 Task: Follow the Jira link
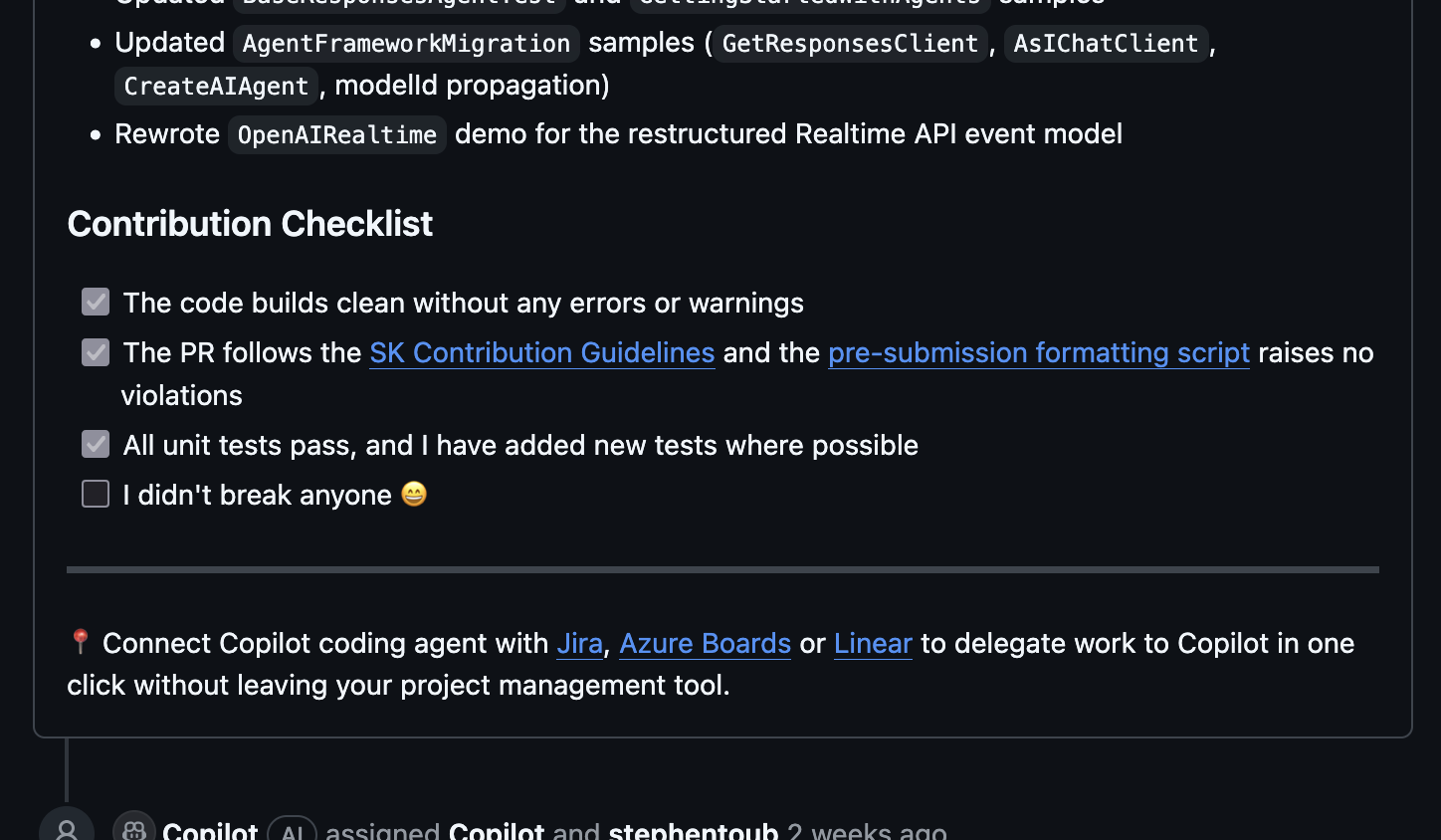[x=579, y=644]
